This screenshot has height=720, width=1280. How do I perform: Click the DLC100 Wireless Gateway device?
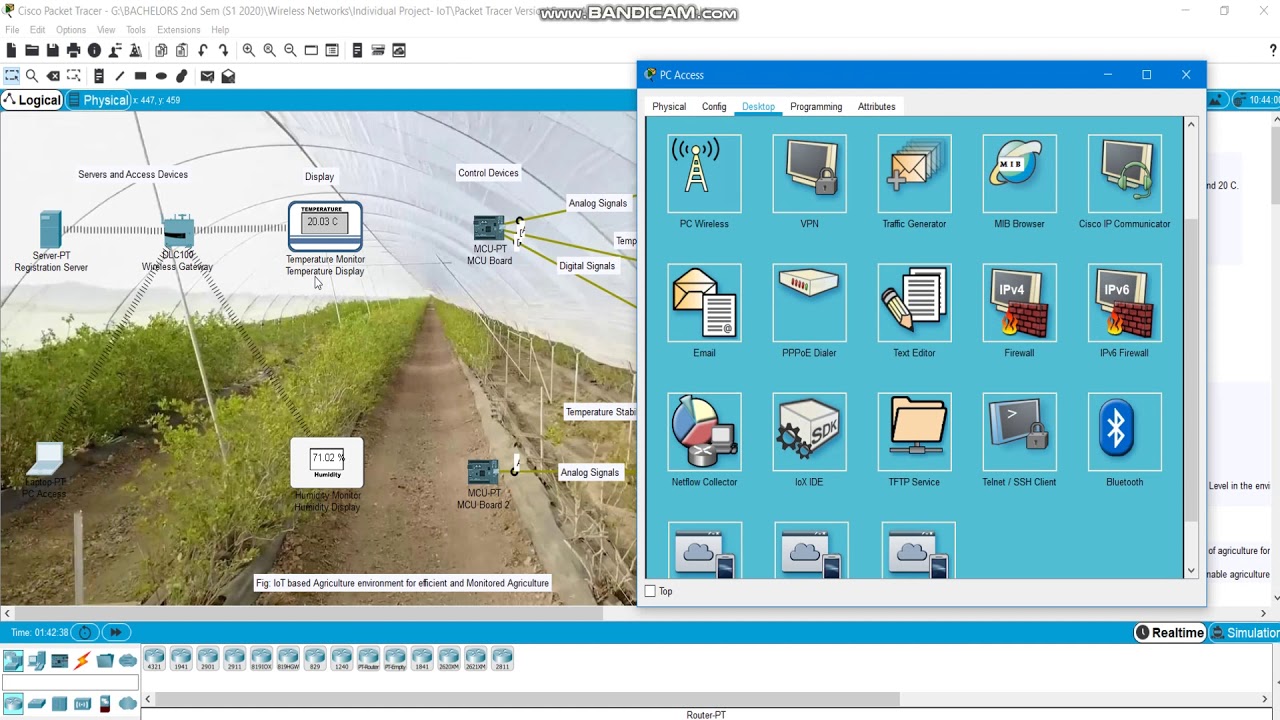[177, 232]
